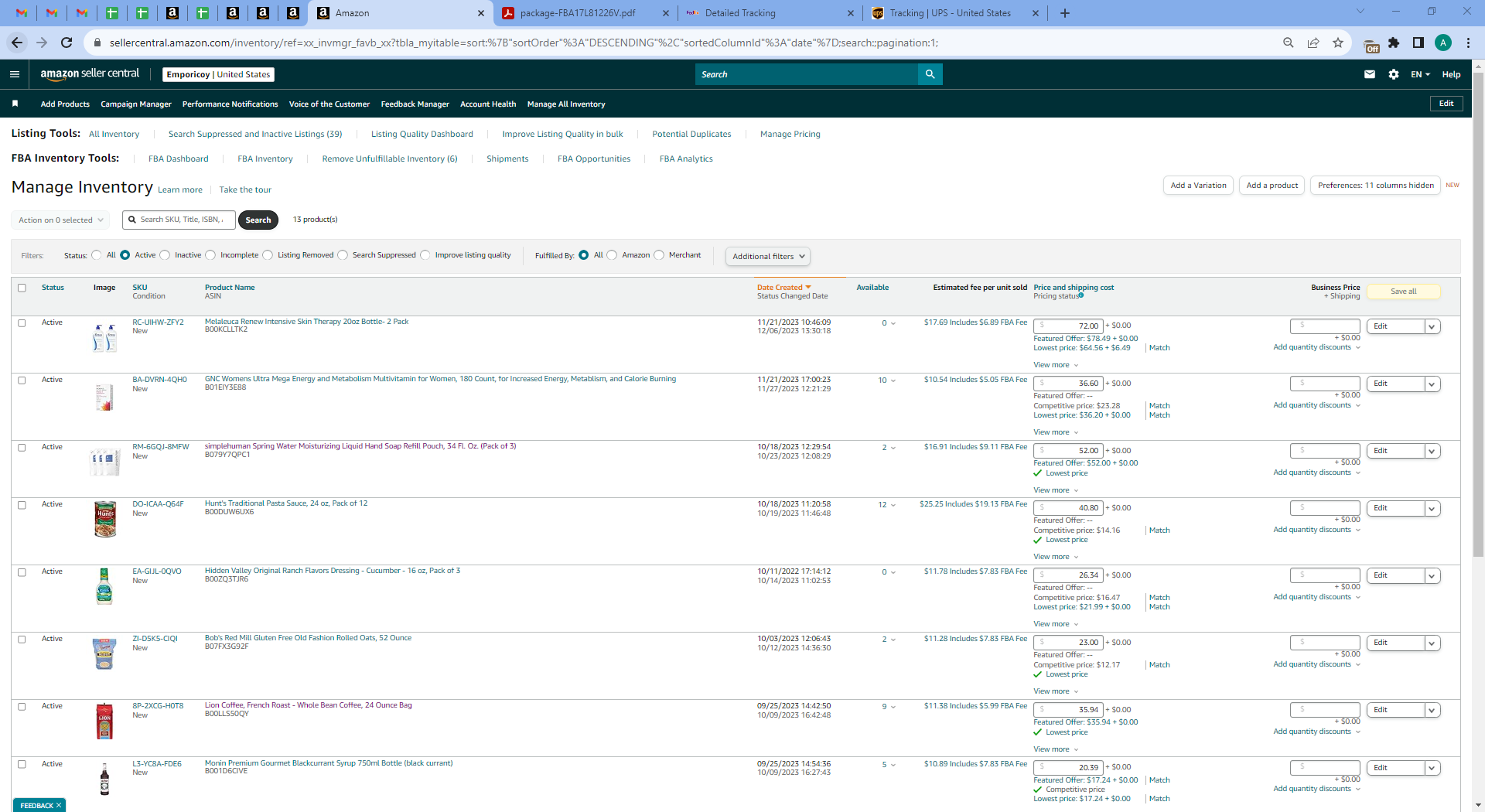Click the Lion Coffee product image
1485x812 pixels.
104,721
